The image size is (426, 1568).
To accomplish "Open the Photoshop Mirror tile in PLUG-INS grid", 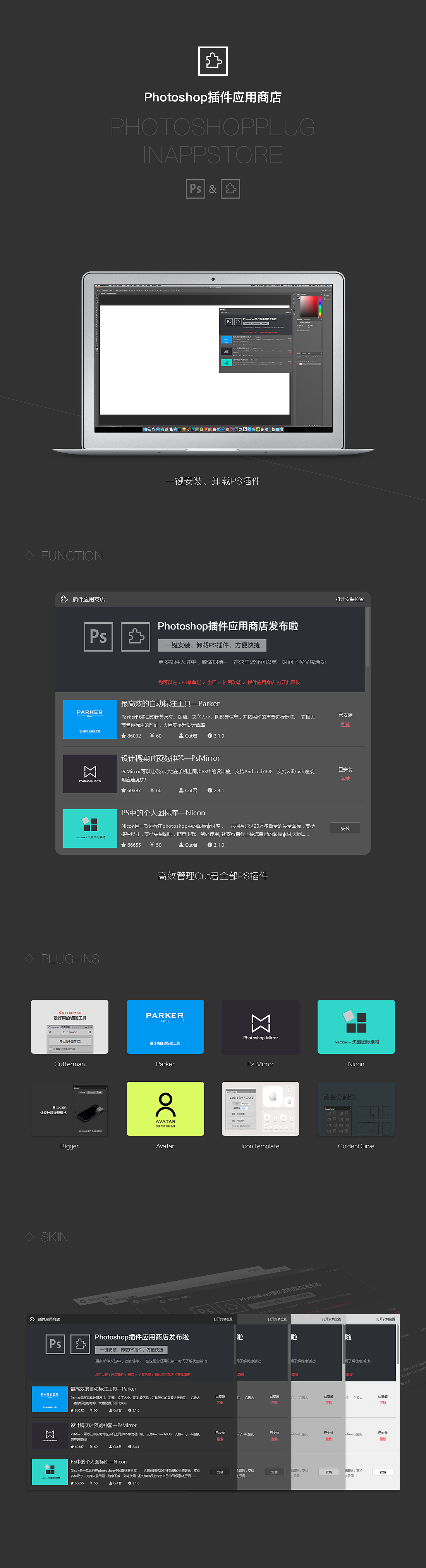I will click(261, 1027).
